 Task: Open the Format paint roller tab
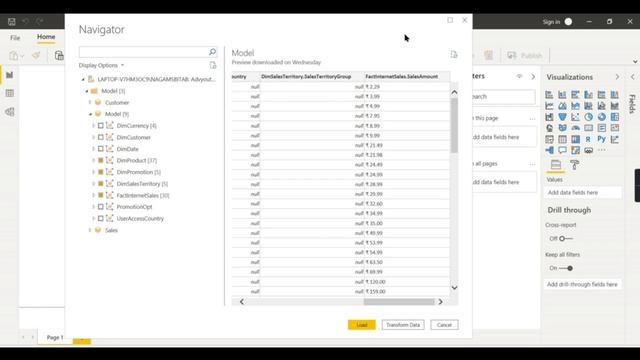[575, 165]
